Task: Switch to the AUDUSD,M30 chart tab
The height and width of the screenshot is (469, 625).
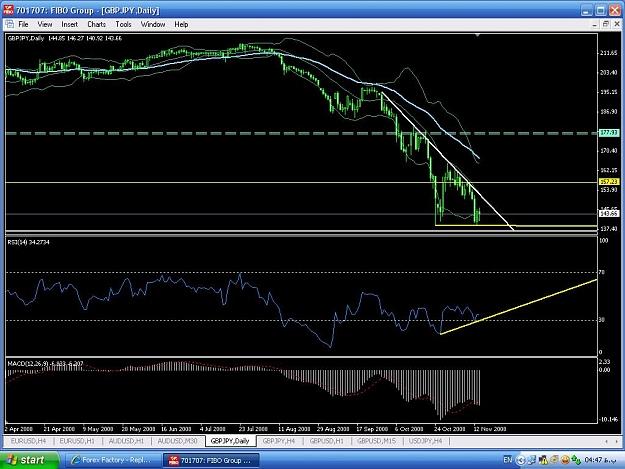Action: [x=177, y=441]
